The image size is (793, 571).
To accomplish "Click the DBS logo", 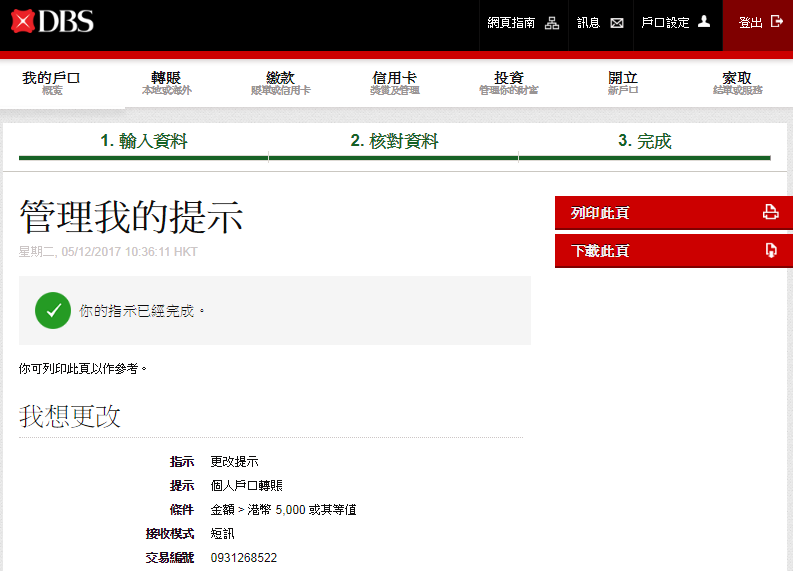I will [52, 20].
